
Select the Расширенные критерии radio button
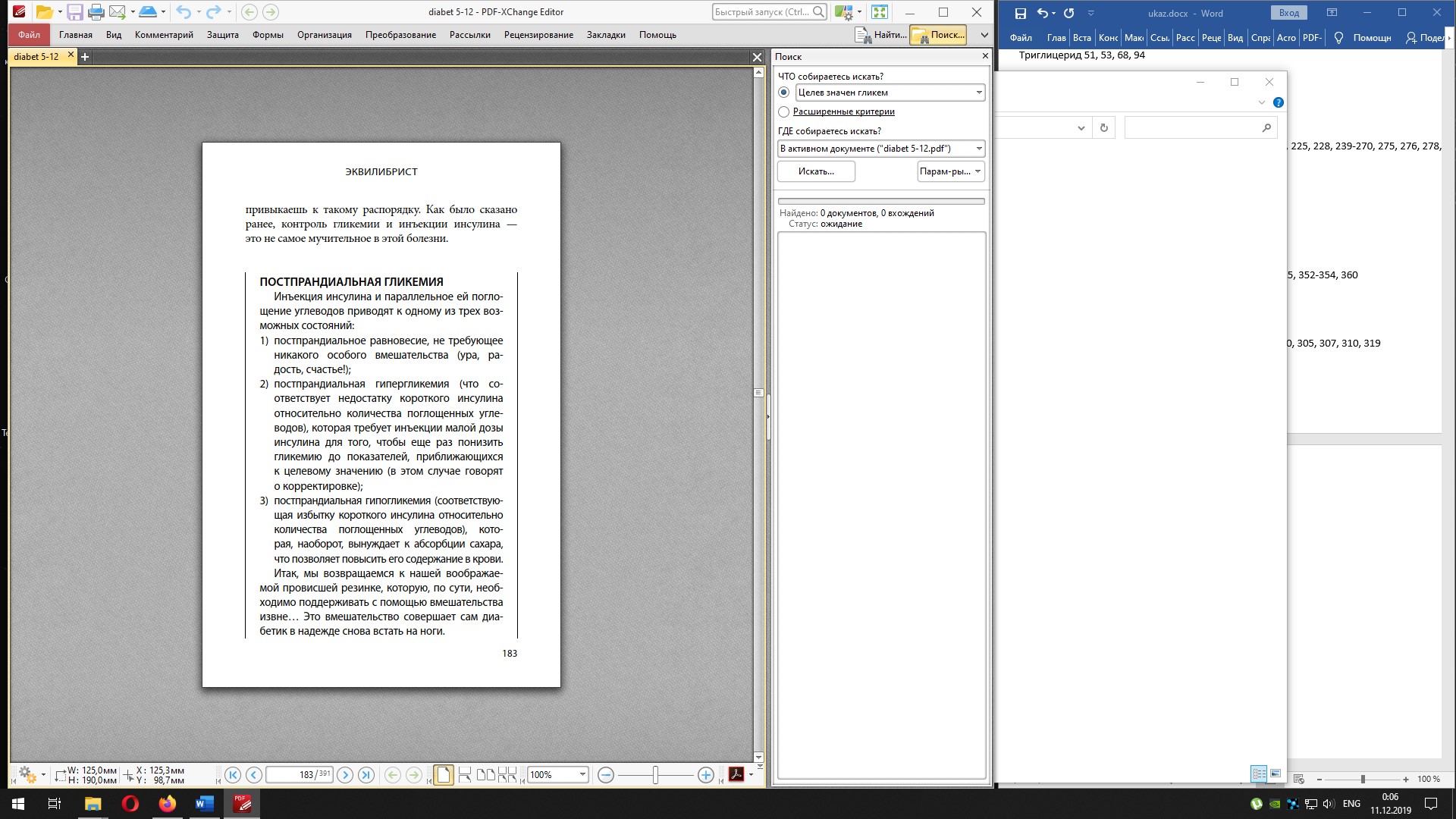(x=784, y=111)
